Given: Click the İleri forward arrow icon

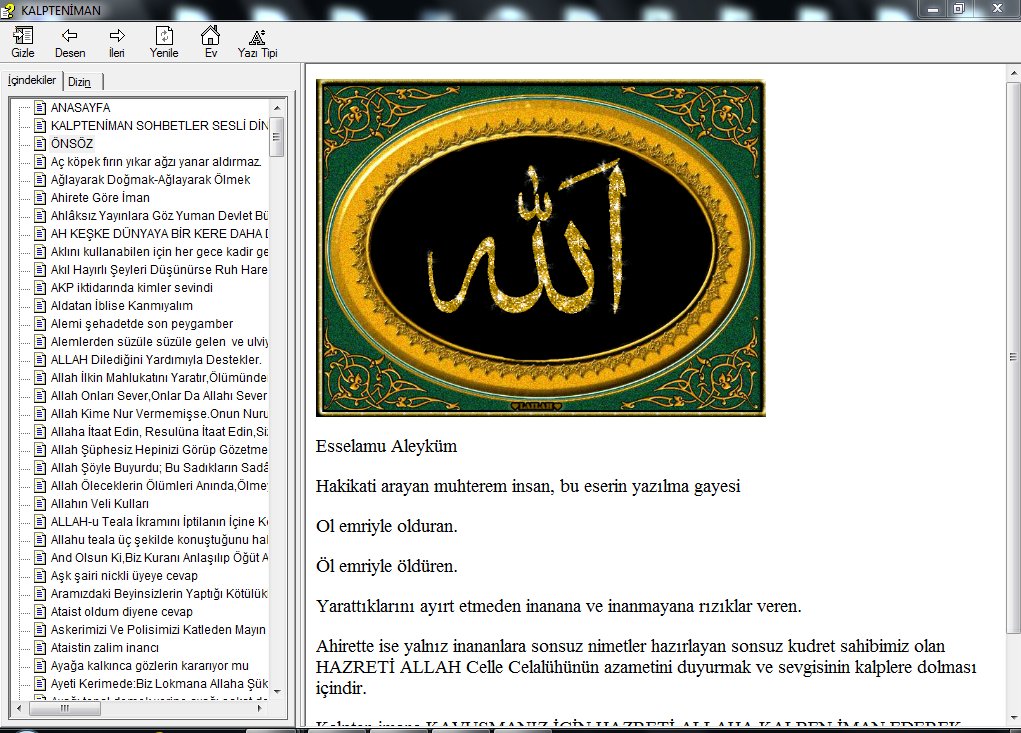Looking at the screenshot, I should [x=117, y=36].
